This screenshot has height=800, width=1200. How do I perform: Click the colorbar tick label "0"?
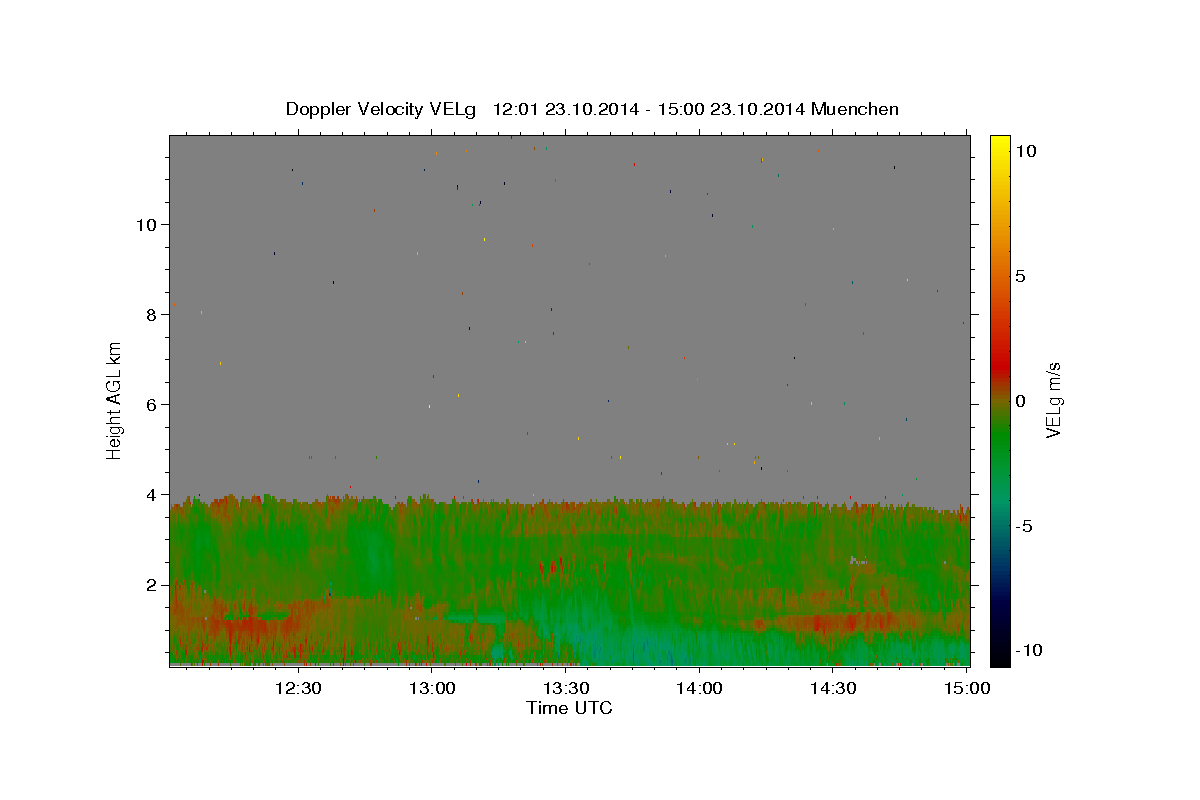(1021, 401)
